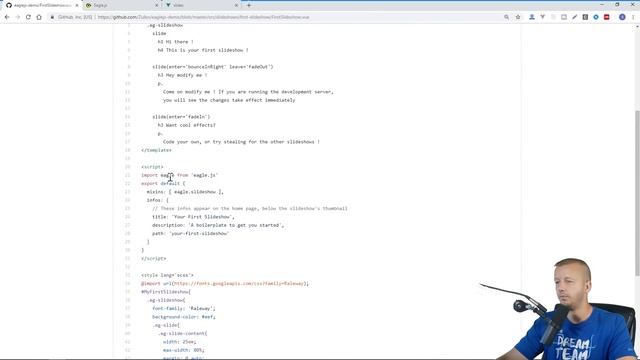The height and width of the screenshot is (360, 640).
Task: Open the Vue devtools extension icon
Action: (542, 17)
